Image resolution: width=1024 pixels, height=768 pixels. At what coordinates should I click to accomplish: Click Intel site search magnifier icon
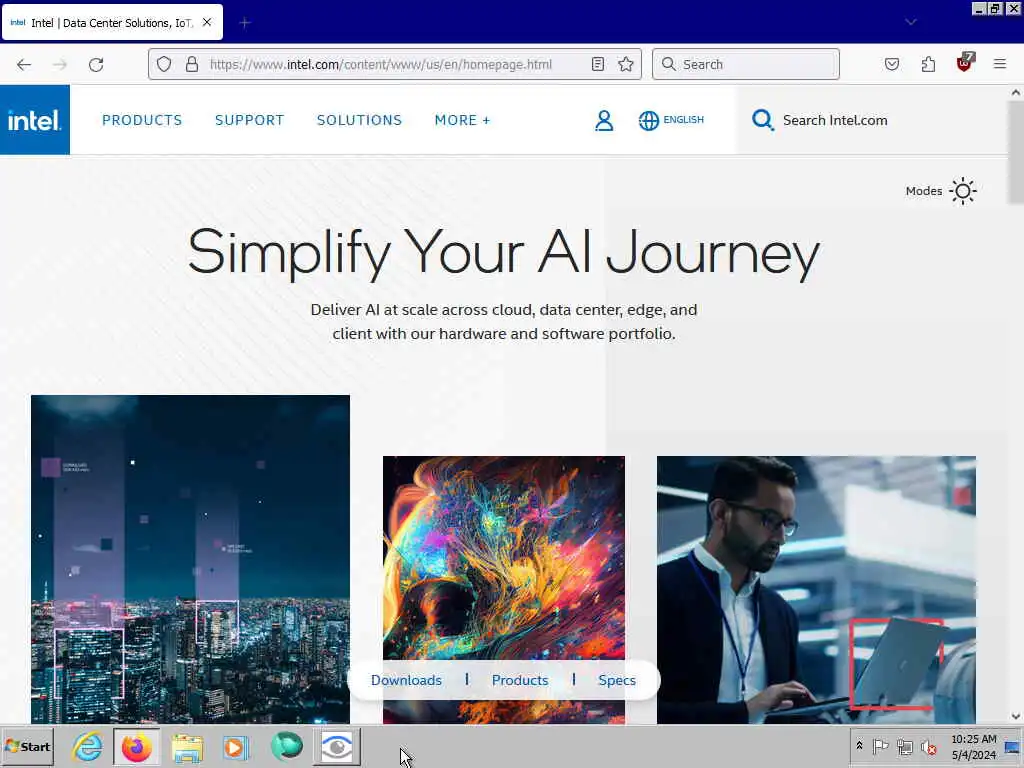tap(762, 120)
